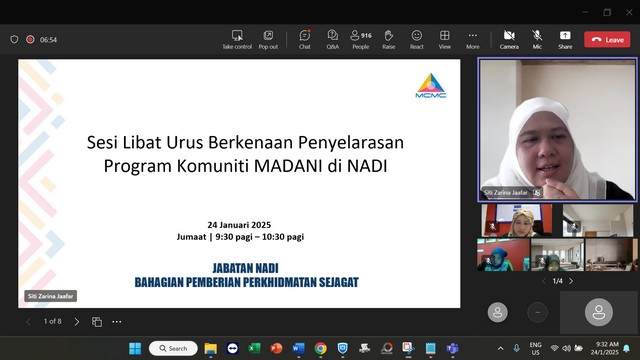Click the Share screen icon
Screen dimensions: 640x360
tap(565, 40)
